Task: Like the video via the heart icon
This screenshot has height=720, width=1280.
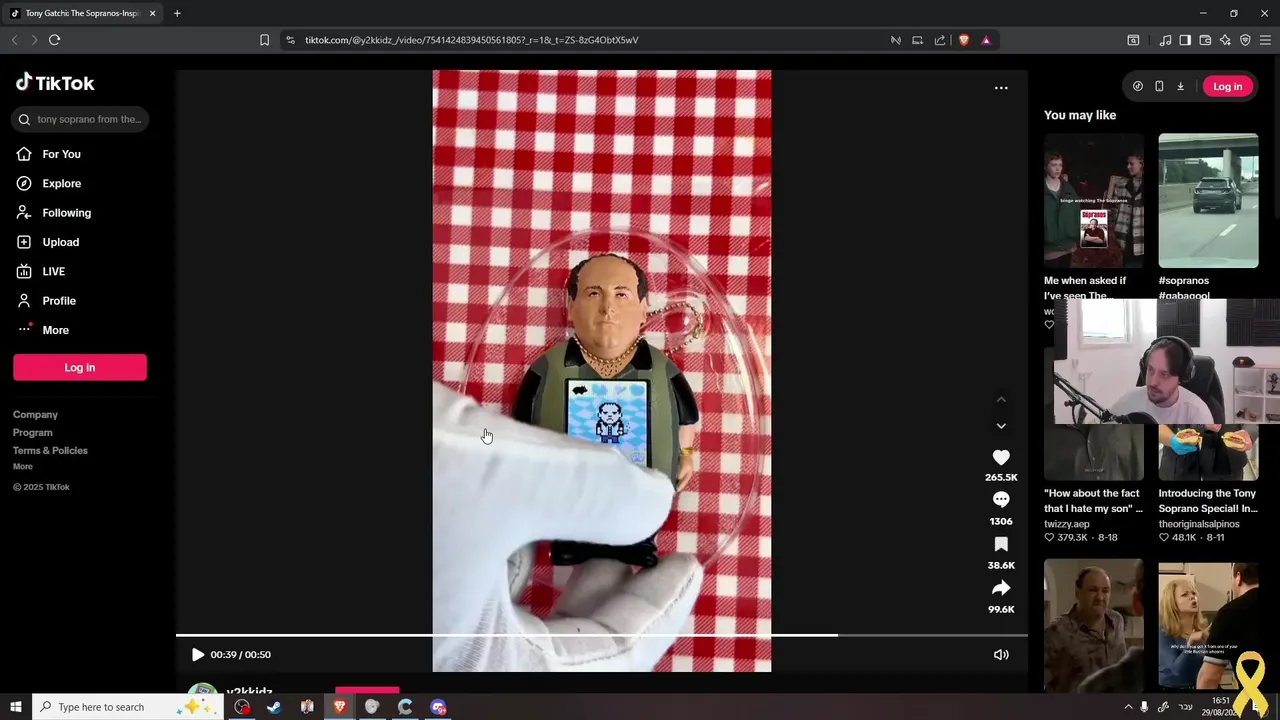Action: [1001, 457]
